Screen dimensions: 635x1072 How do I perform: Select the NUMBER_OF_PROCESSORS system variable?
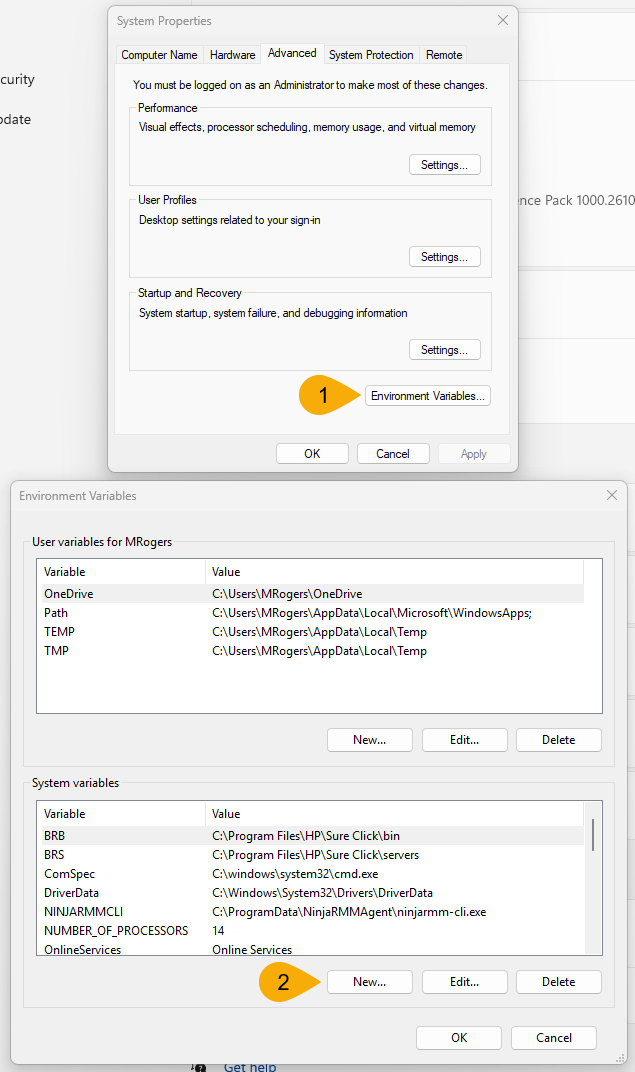(115, 930)
